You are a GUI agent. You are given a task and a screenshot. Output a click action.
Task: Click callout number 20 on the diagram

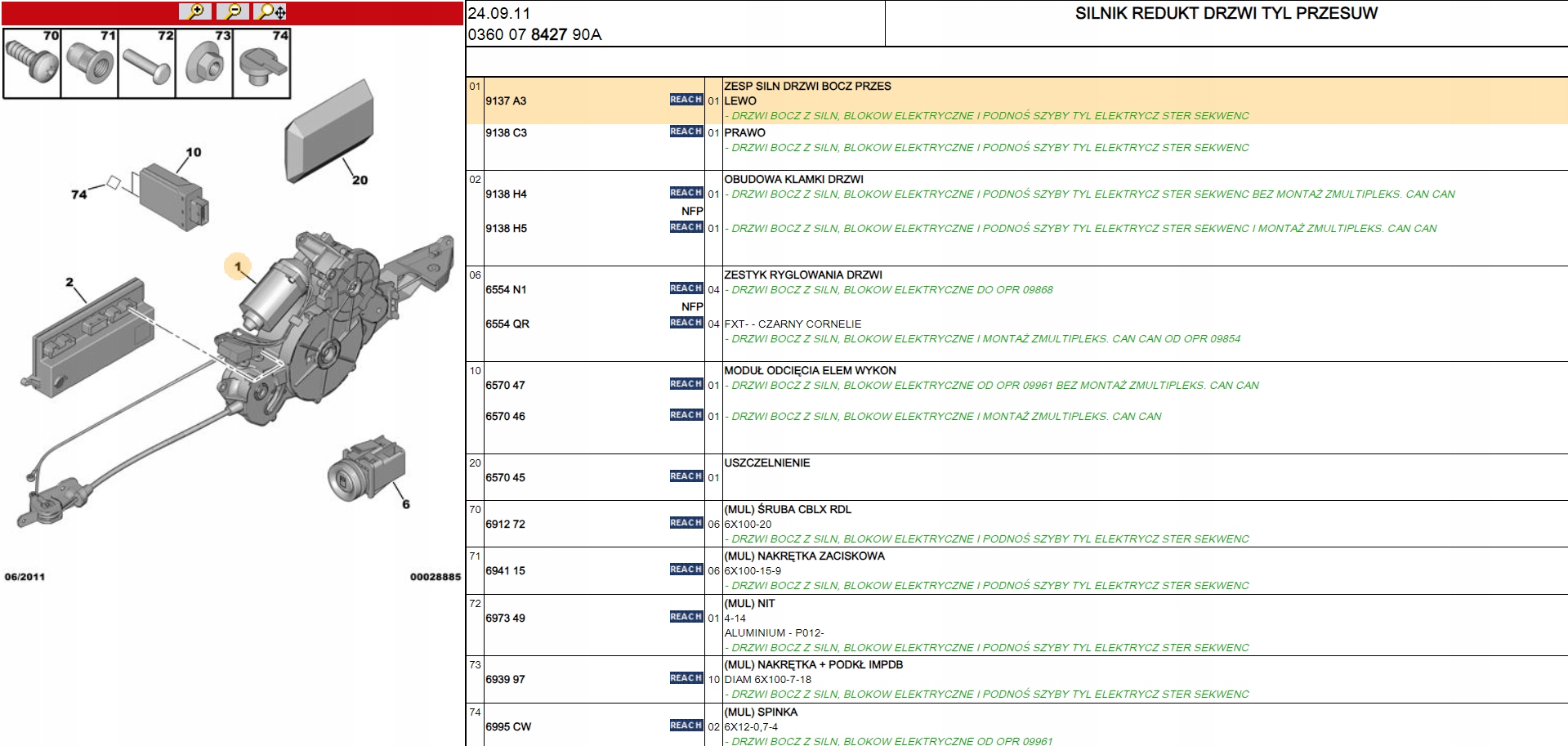(x=360, y=180)
